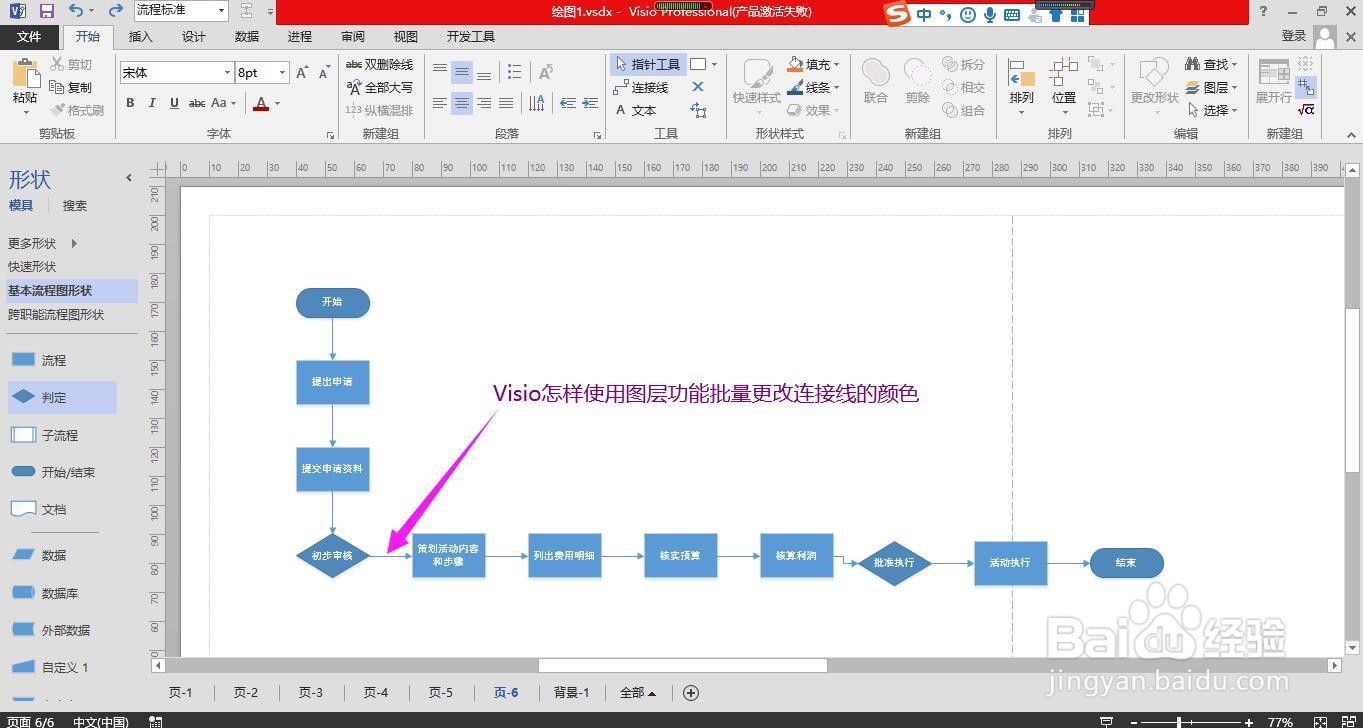Toggle Italic formatting
The width and height of the screenshot is (1363, 728).
click(x=152, y=103)
